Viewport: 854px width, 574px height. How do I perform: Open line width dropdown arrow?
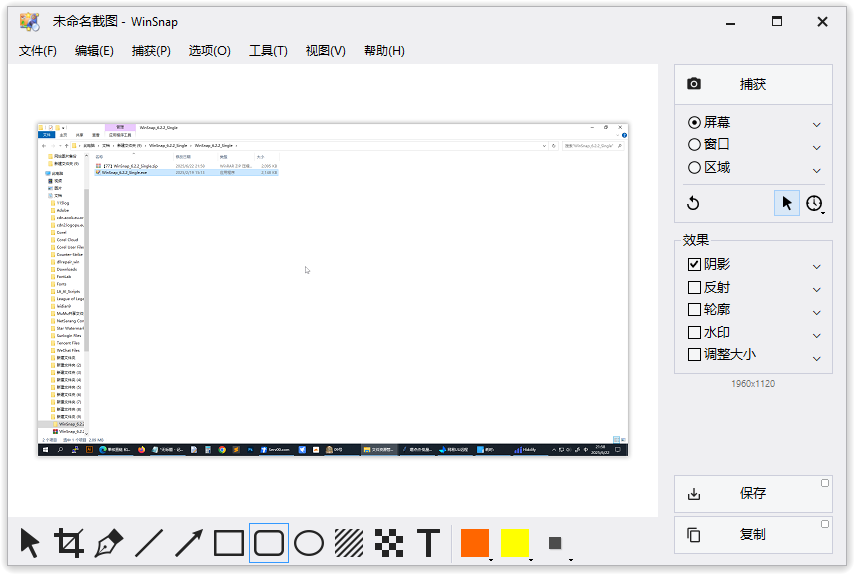click(x=570, y=559)
